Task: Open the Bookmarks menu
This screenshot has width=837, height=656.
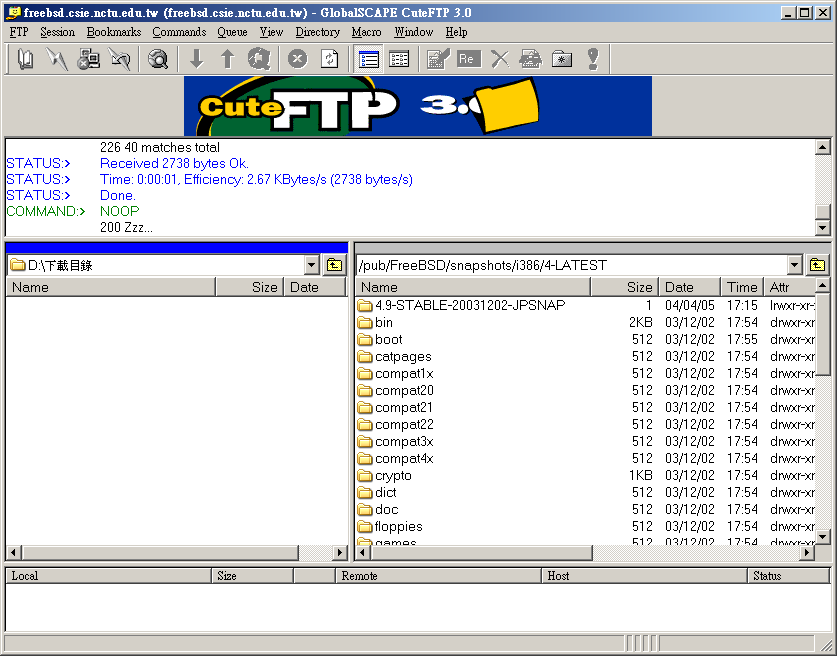Action: [113, 32]
